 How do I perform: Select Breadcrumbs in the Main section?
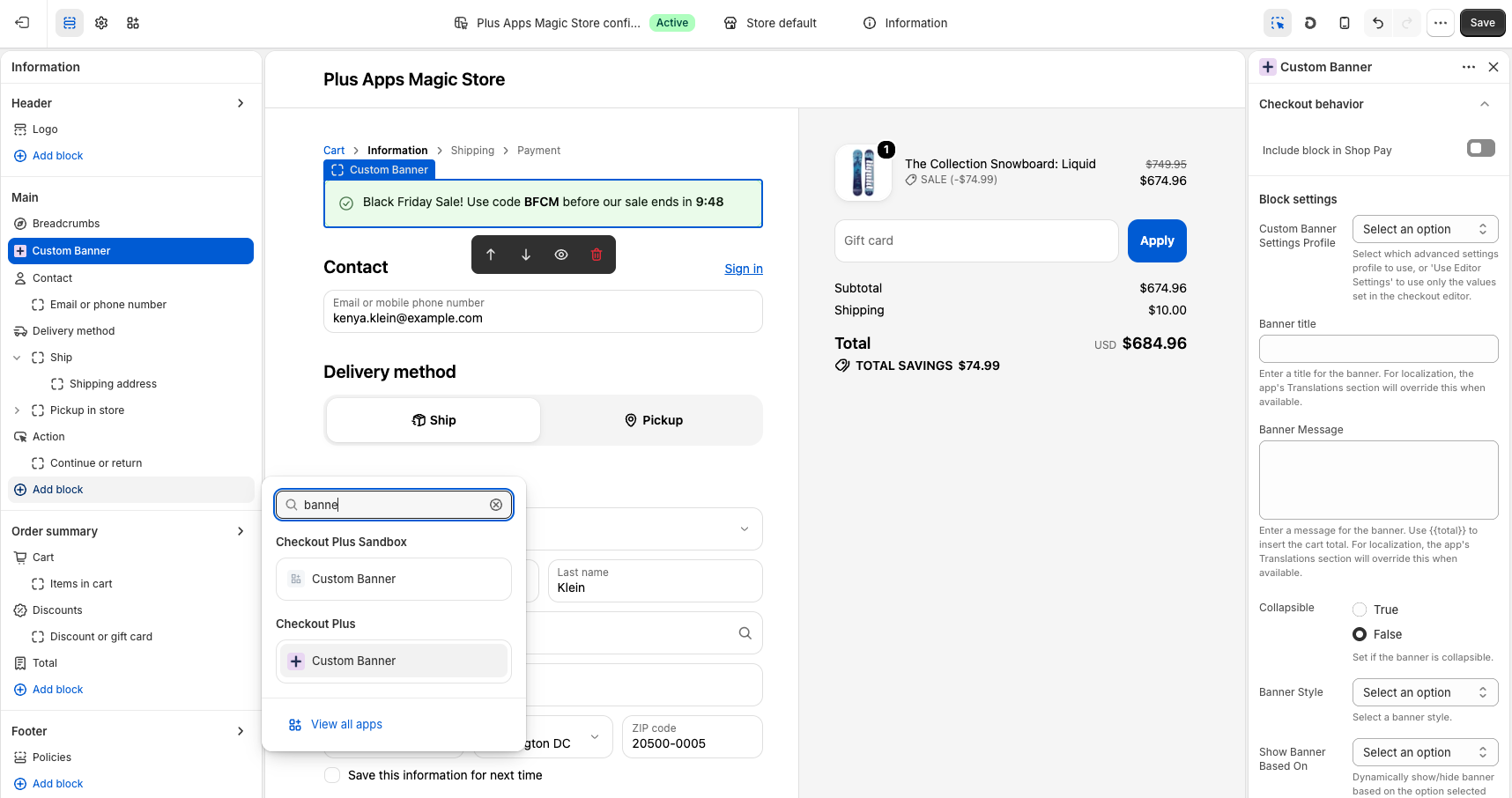click(66, 224)
